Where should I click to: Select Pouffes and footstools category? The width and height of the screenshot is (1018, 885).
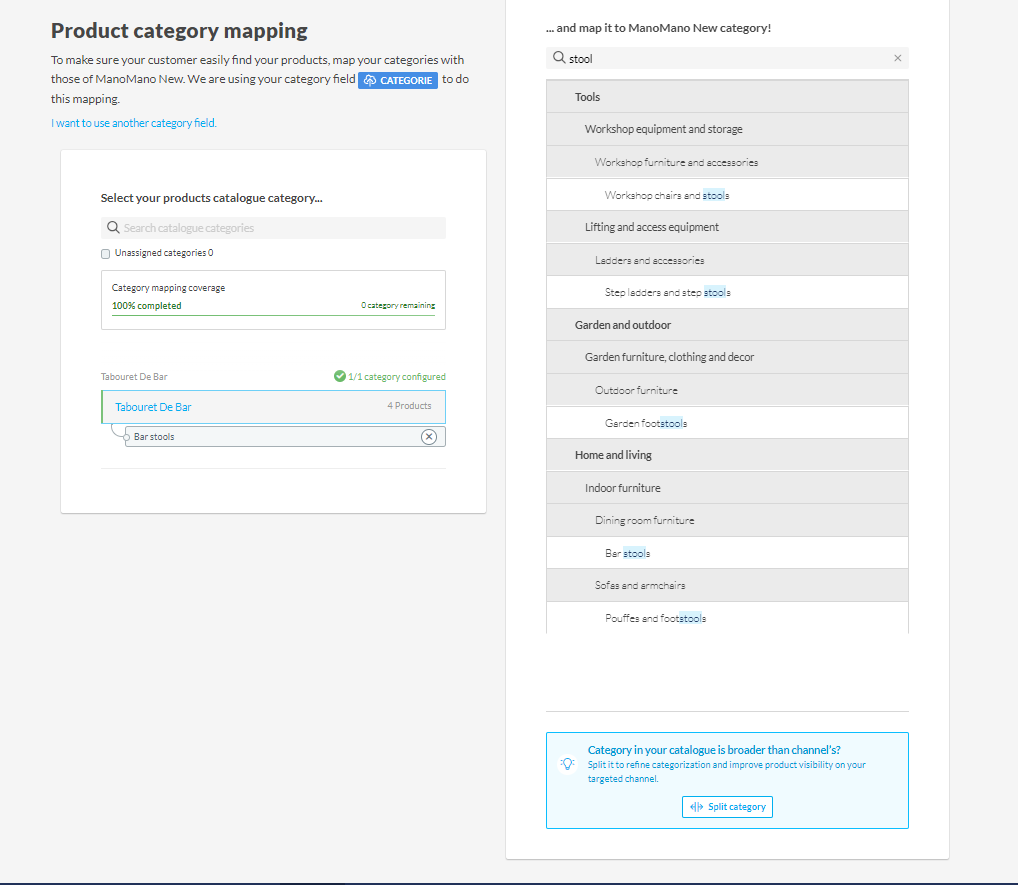tap(655, 618)
